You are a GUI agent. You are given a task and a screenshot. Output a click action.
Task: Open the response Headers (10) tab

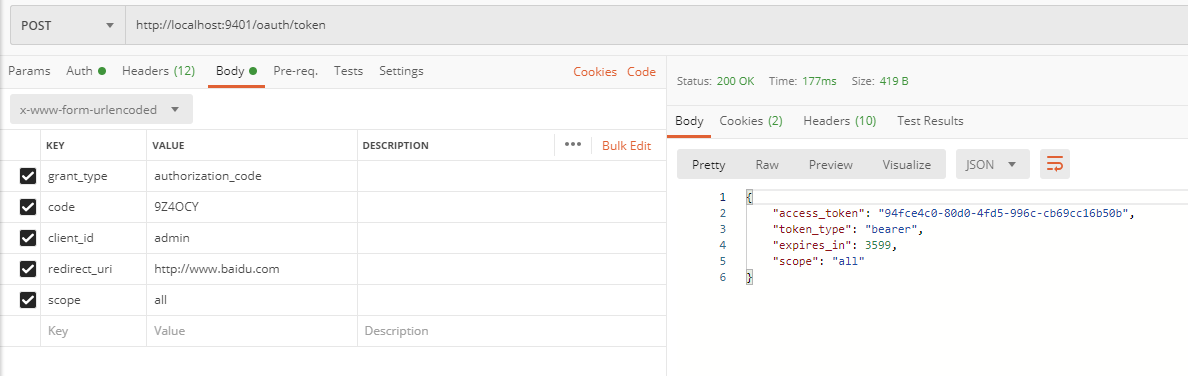coord(839,121)
